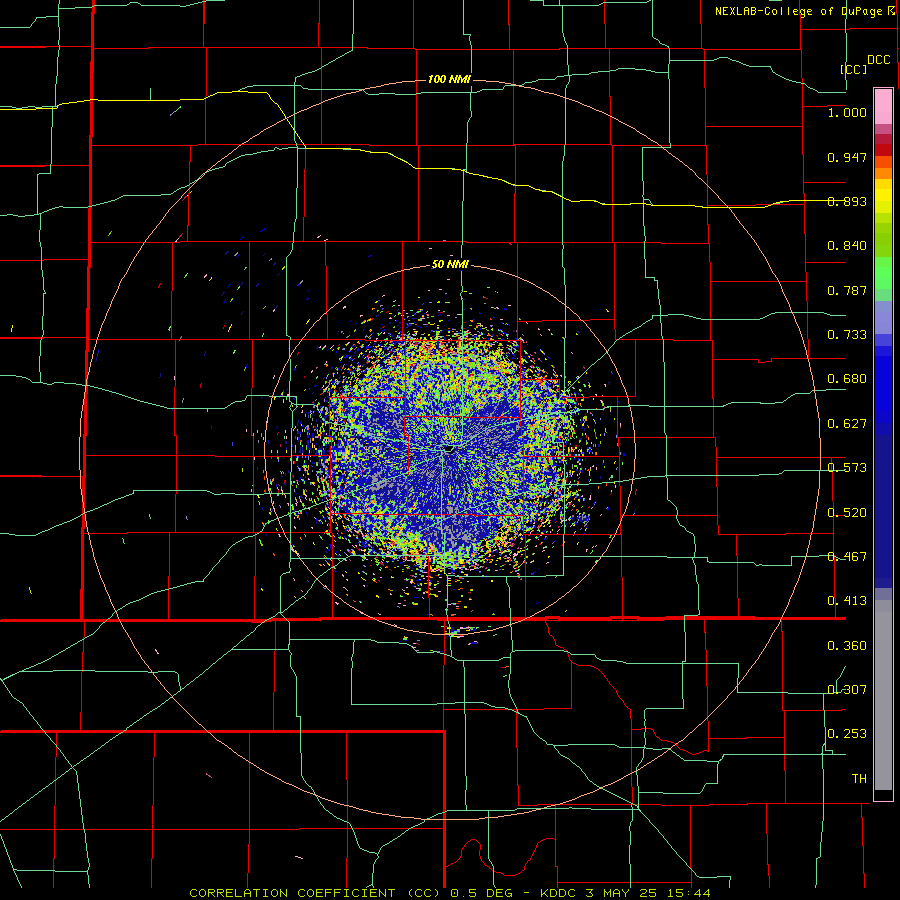900x900 pixels.
Task: Click the DCC product label above the color scale
Action: coord(878,60)
